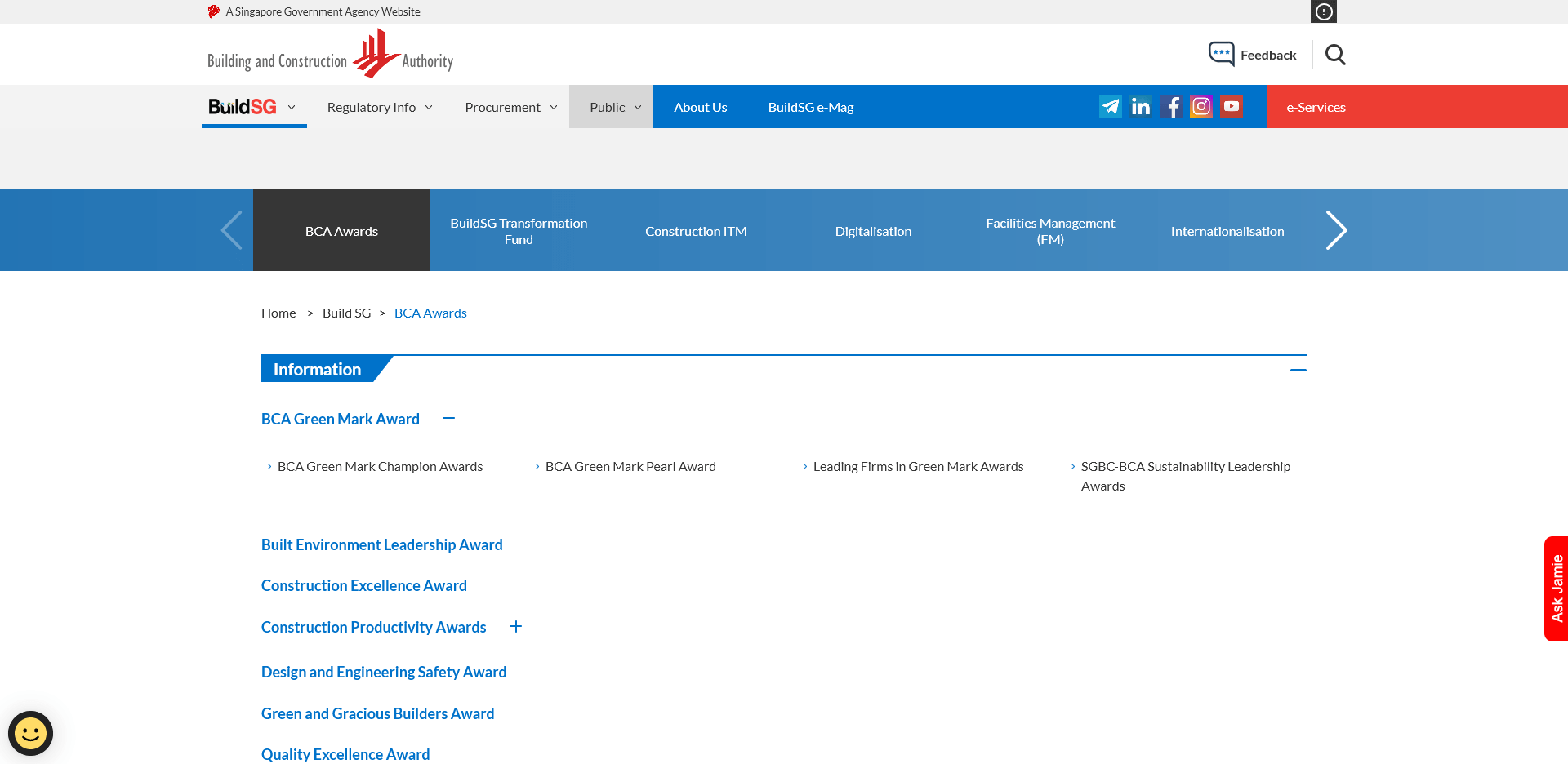The height and width of the screenshot is (764, 1568).
Task: Collapse the BCA Green Mark Award list
Action: [448, 418]
